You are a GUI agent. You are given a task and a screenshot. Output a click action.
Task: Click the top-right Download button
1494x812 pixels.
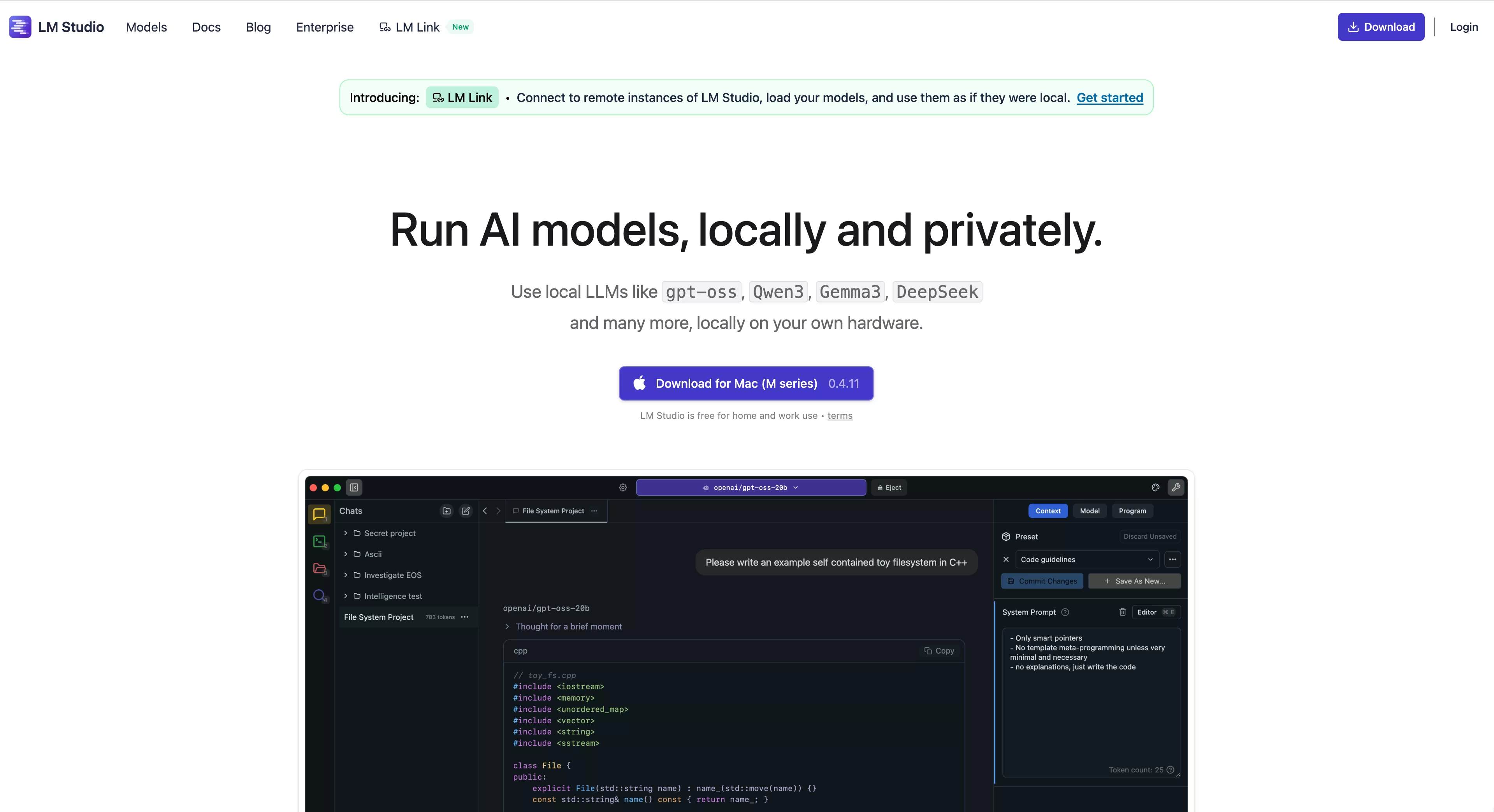click(x=1381, y=27)
